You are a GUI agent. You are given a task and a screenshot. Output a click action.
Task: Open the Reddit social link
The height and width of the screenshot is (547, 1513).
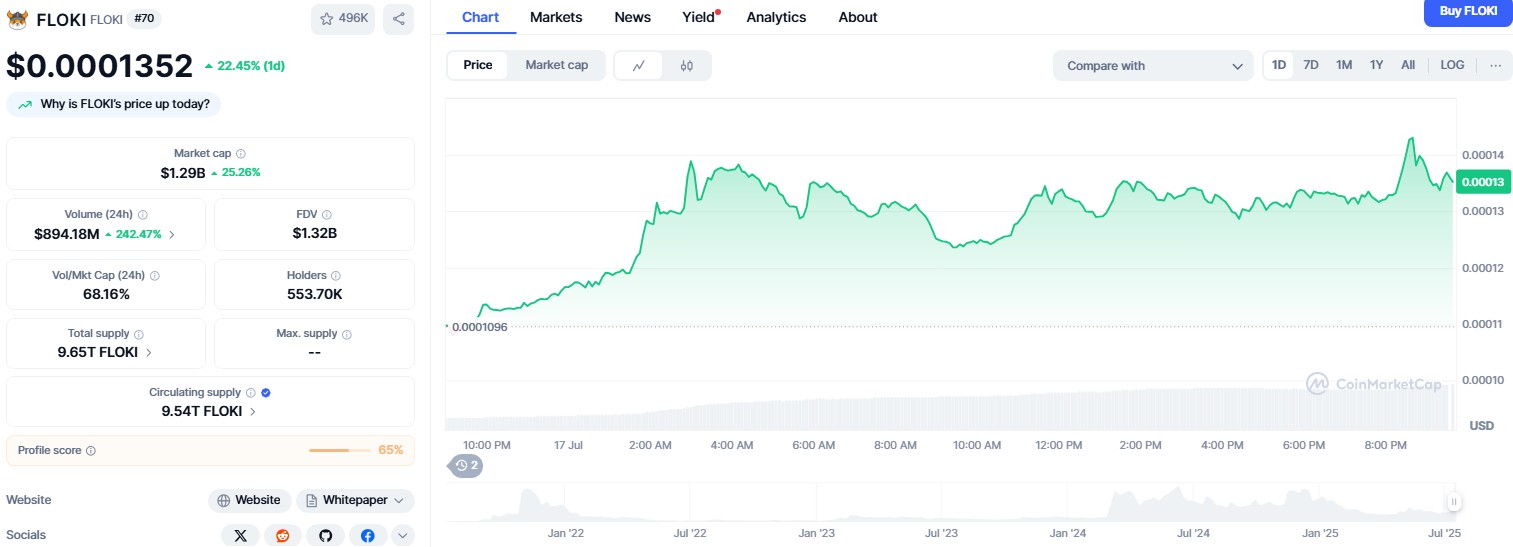click(x=283, y=536)
